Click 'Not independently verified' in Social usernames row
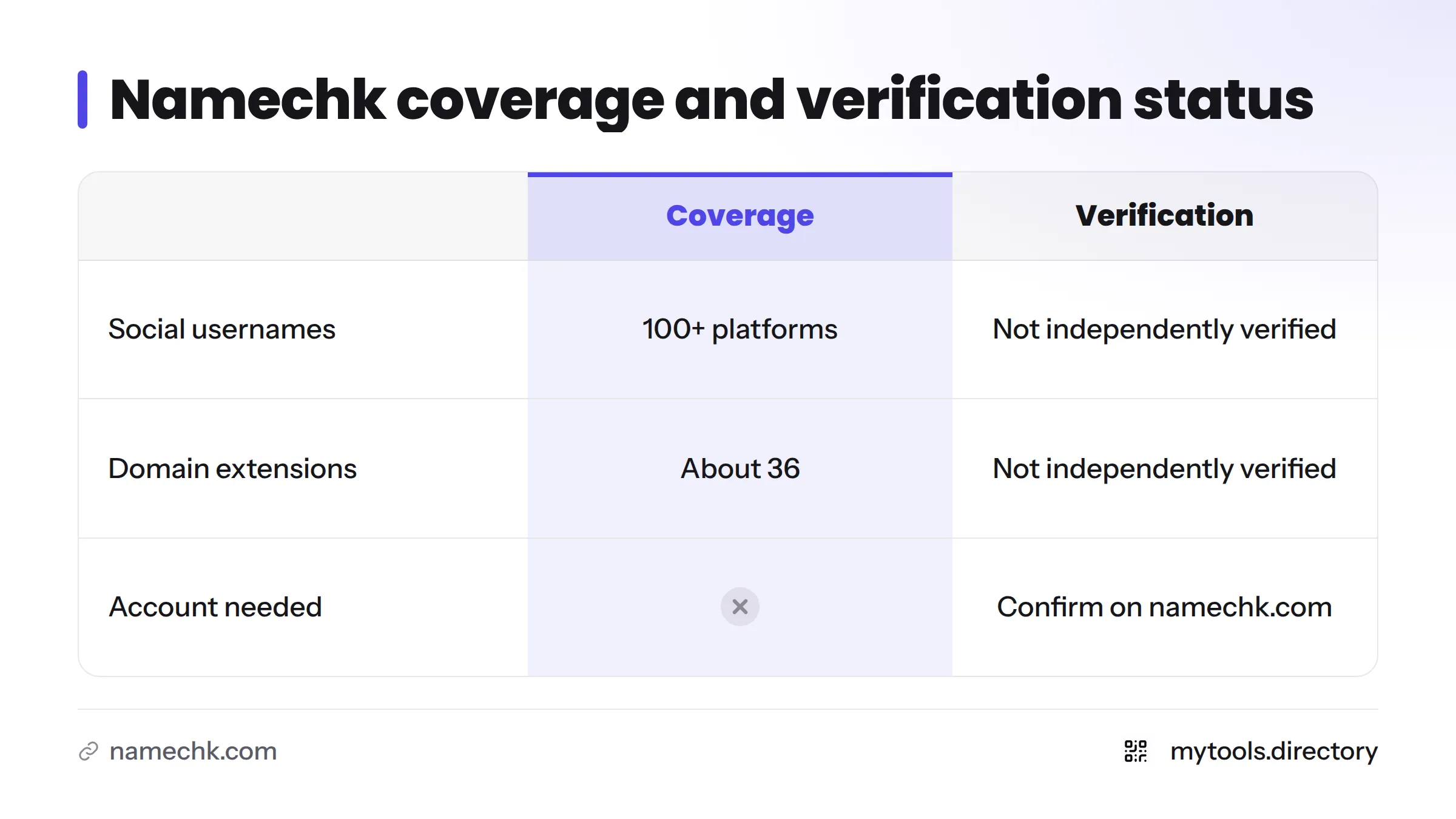 [x=1165, y=330]
